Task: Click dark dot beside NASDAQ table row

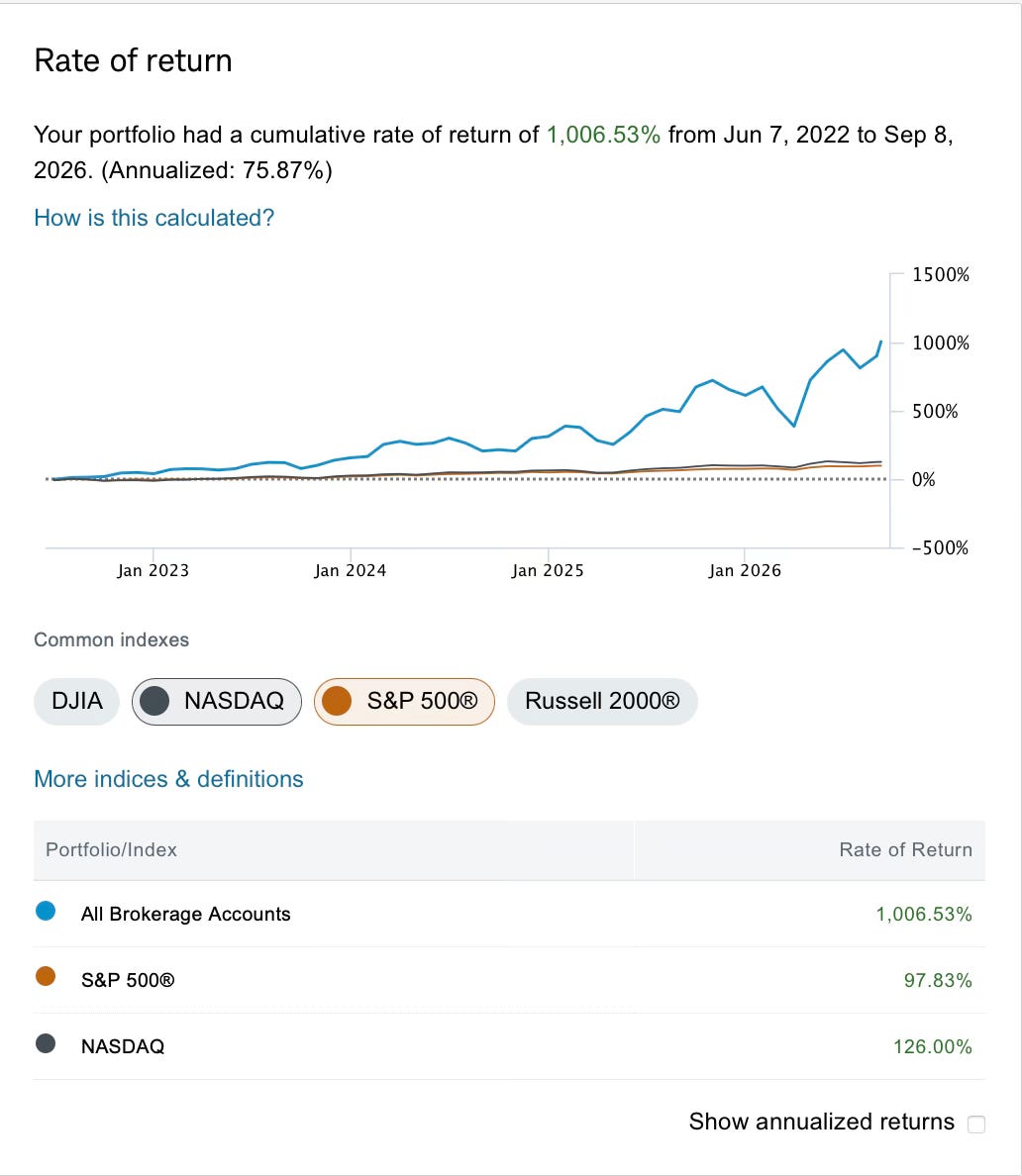Action: 46,1043
